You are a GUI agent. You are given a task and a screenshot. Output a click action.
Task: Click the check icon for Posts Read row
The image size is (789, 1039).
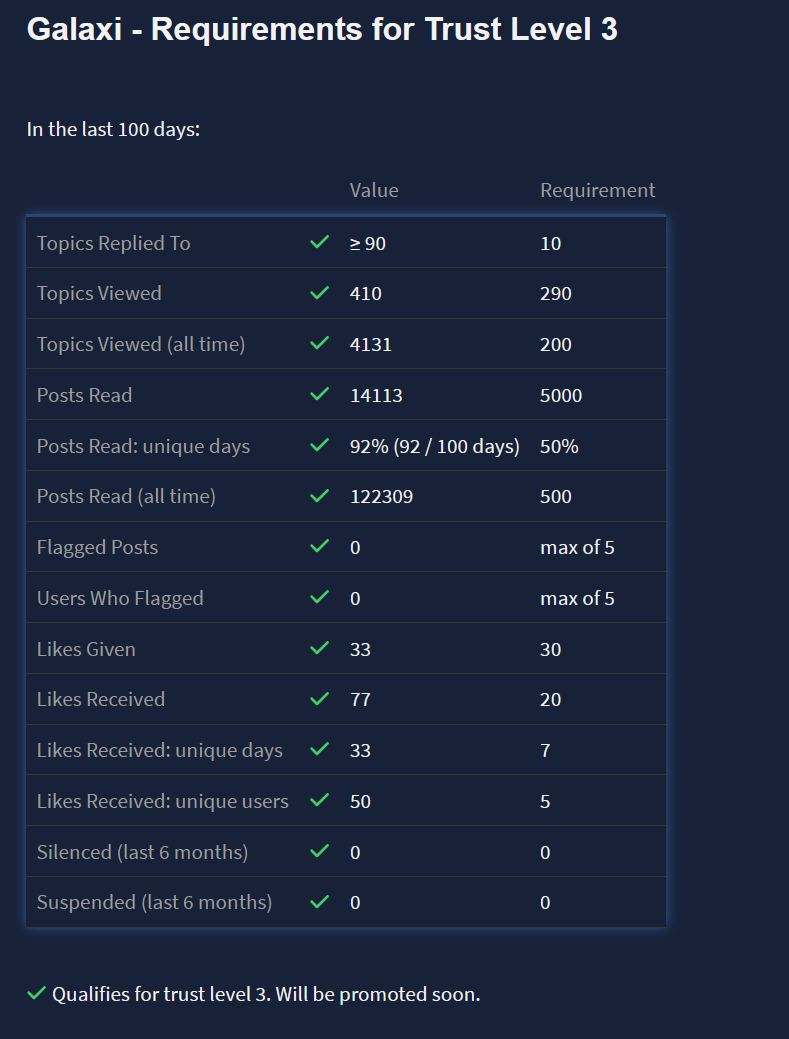tap(320, 394)
